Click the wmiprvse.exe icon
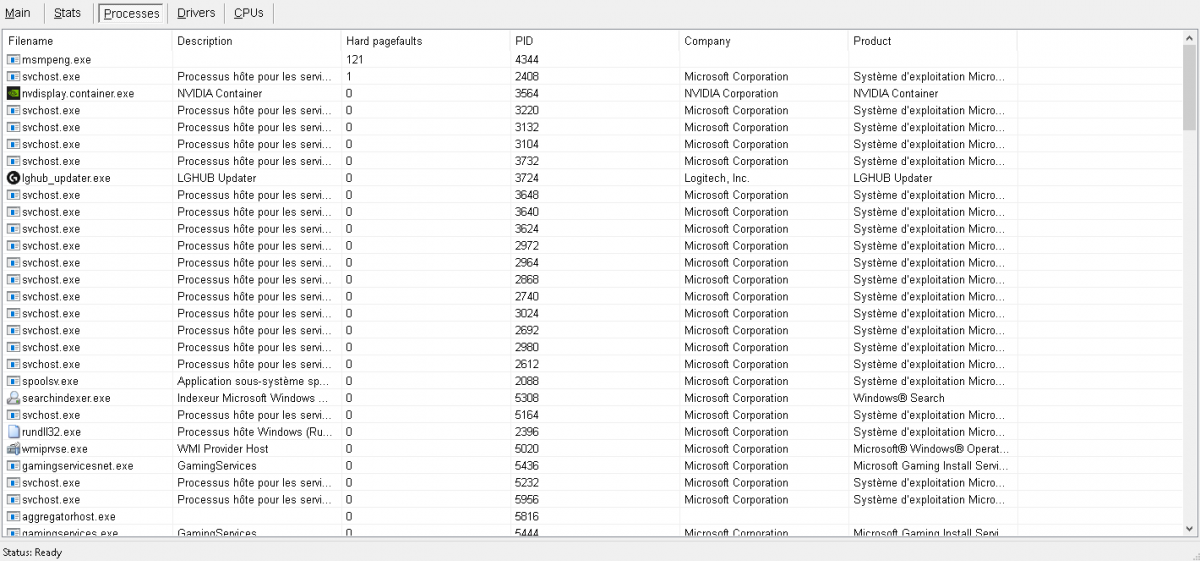This screenshot has height=561, width=1200. click(x=13, y=449)
